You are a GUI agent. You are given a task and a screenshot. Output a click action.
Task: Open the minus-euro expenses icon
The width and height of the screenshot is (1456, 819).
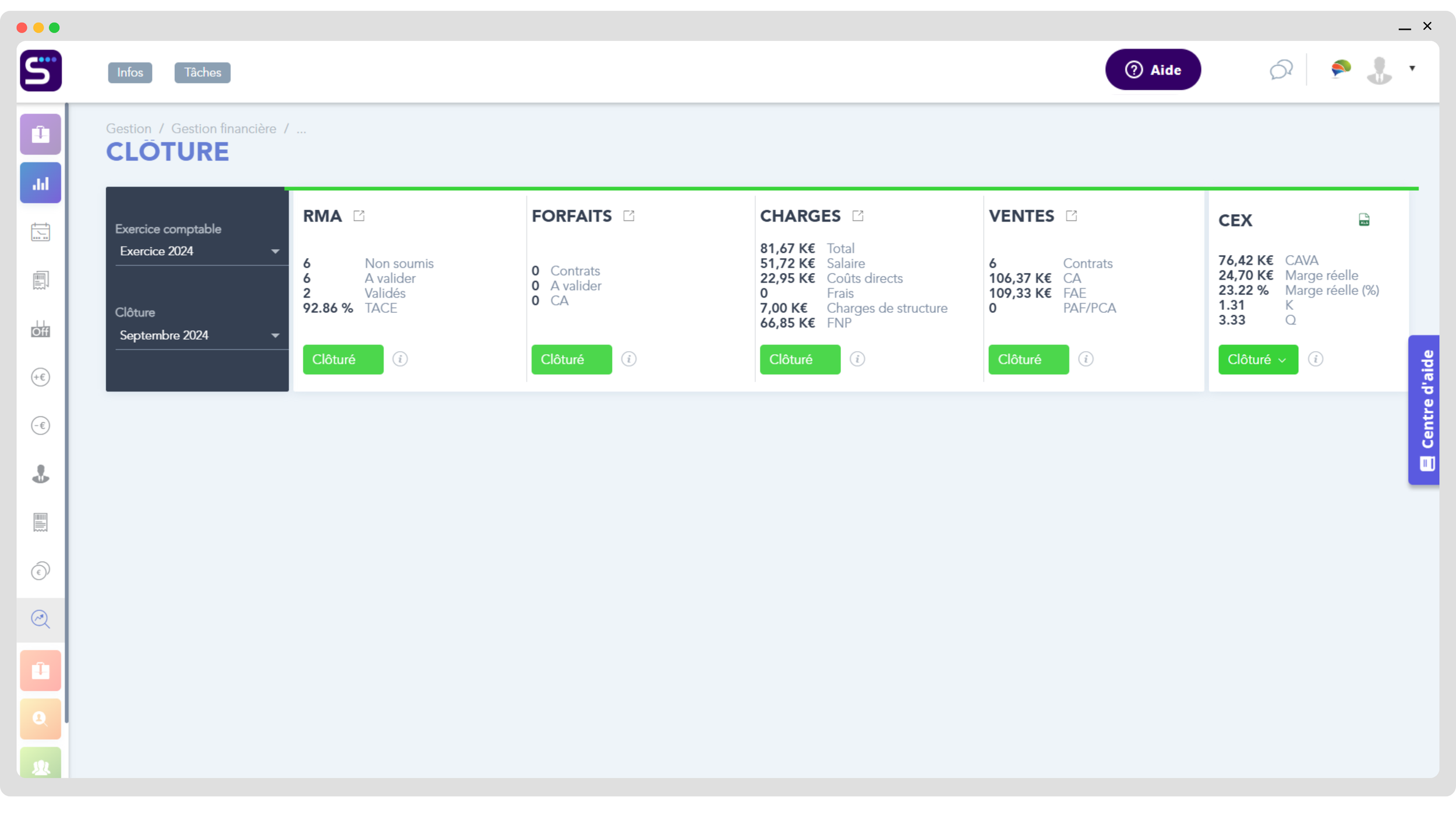tap(40, 425)
